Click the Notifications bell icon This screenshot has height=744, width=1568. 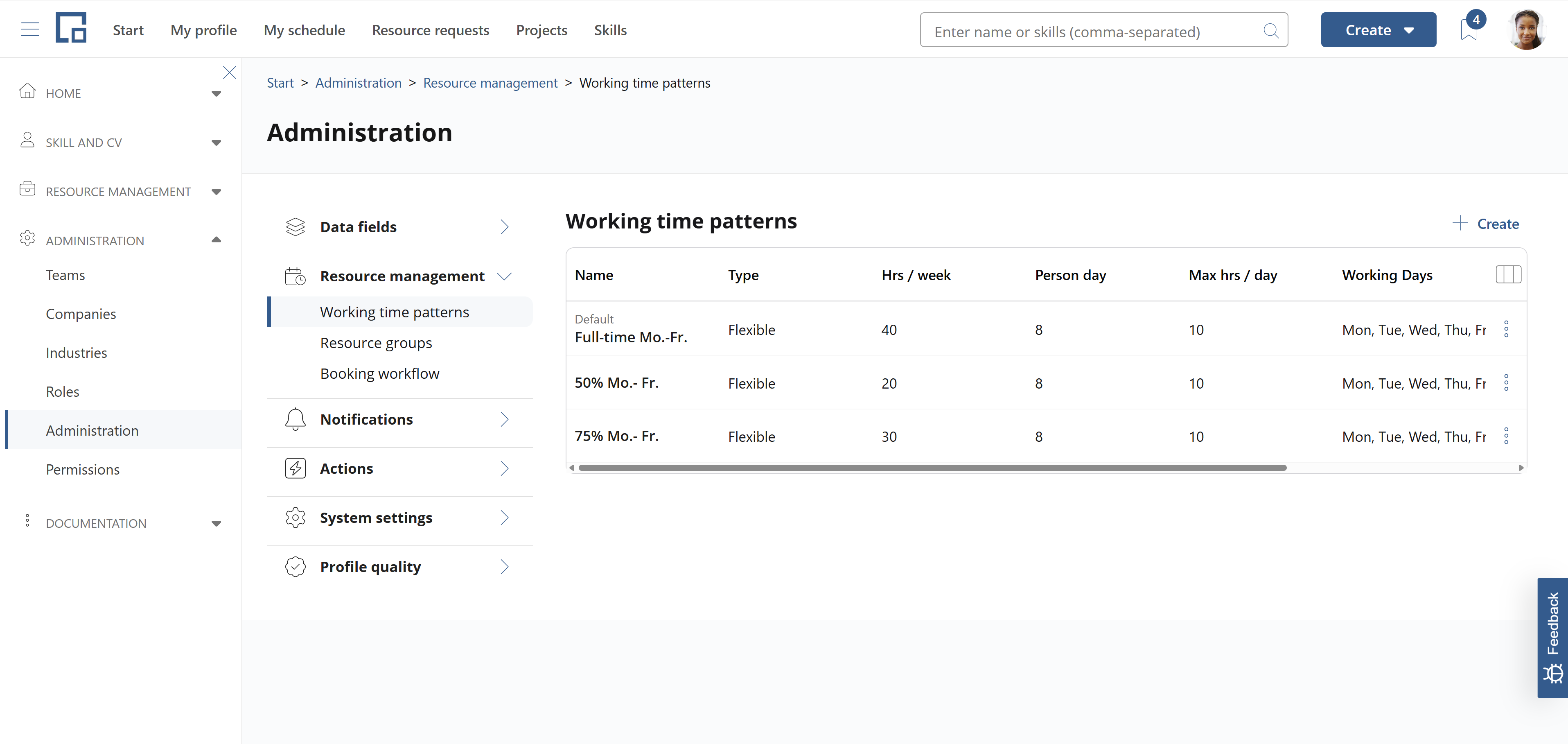tap(295, 419)
